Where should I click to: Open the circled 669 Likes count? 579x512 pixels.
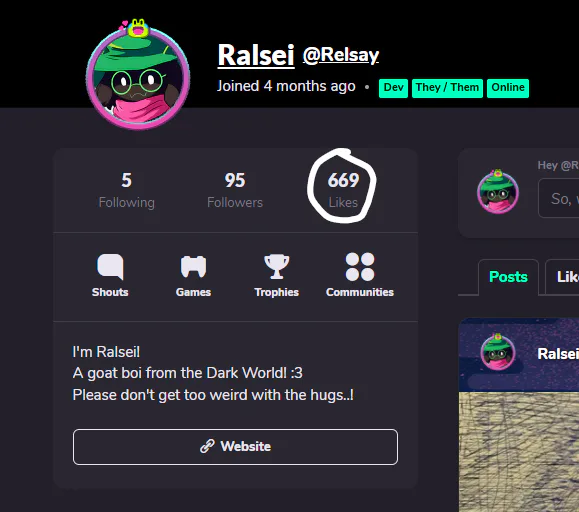tap(343, 190)
